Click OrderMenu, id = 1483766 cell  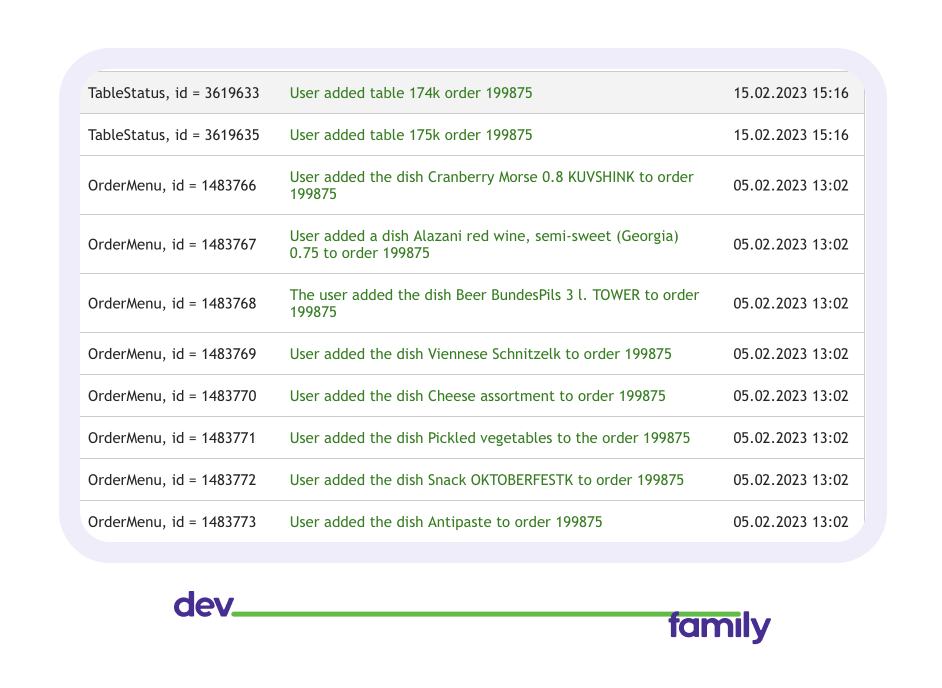172,185
